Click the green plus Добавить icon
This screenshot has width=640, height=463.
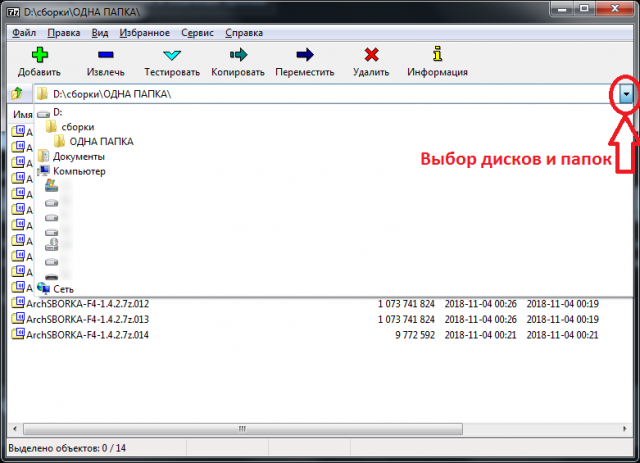pyautogui.click(x=39, y=55)
